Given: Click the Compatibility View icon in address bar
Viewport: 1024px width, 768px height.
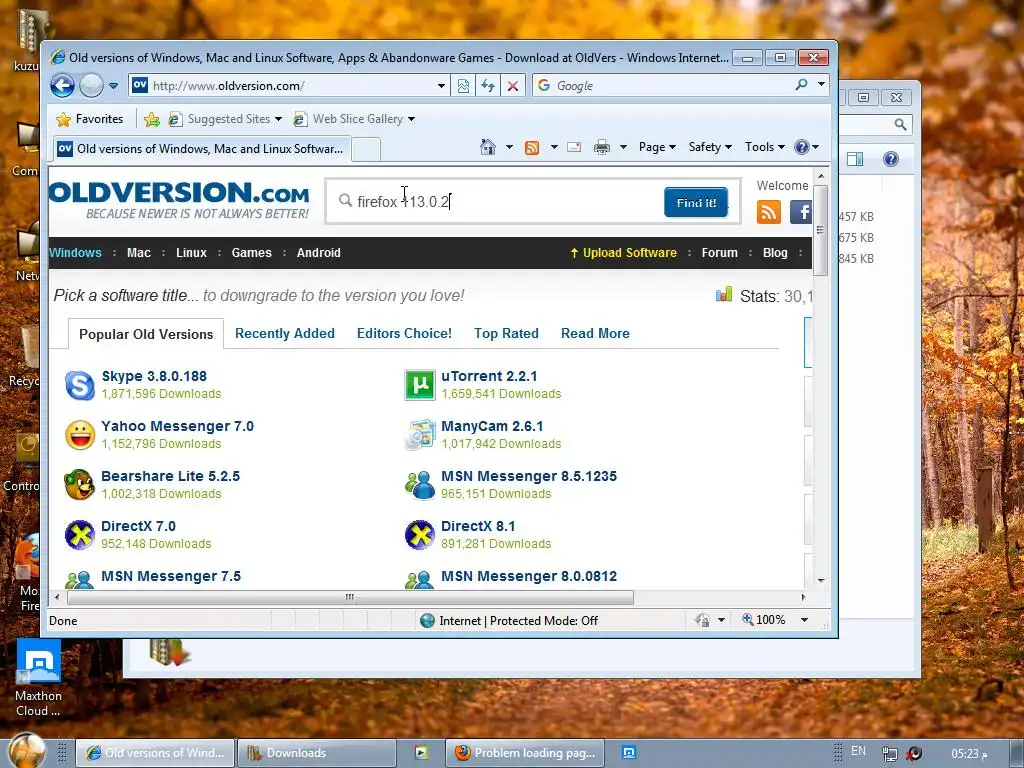Looking at the screenshot, I should pos(463,86).
